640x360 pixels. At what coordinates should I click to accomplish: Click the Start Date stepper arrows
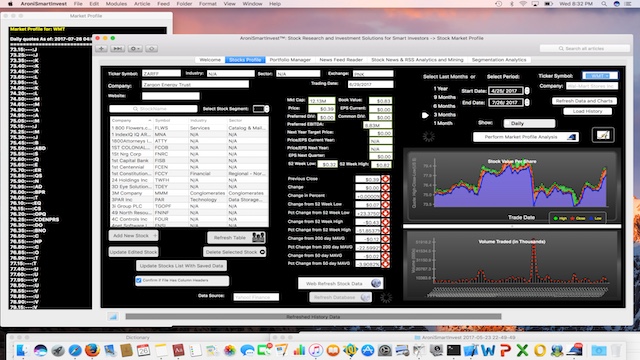click(x=527, y=91)
